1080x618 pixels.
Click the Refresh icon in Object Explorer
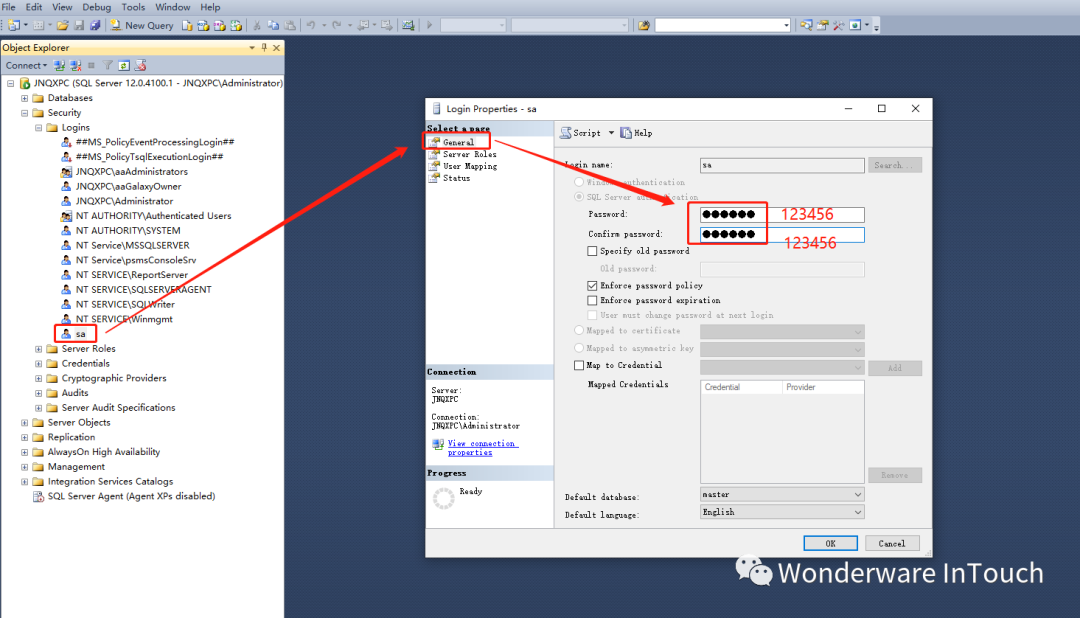[x=124, y=65]
